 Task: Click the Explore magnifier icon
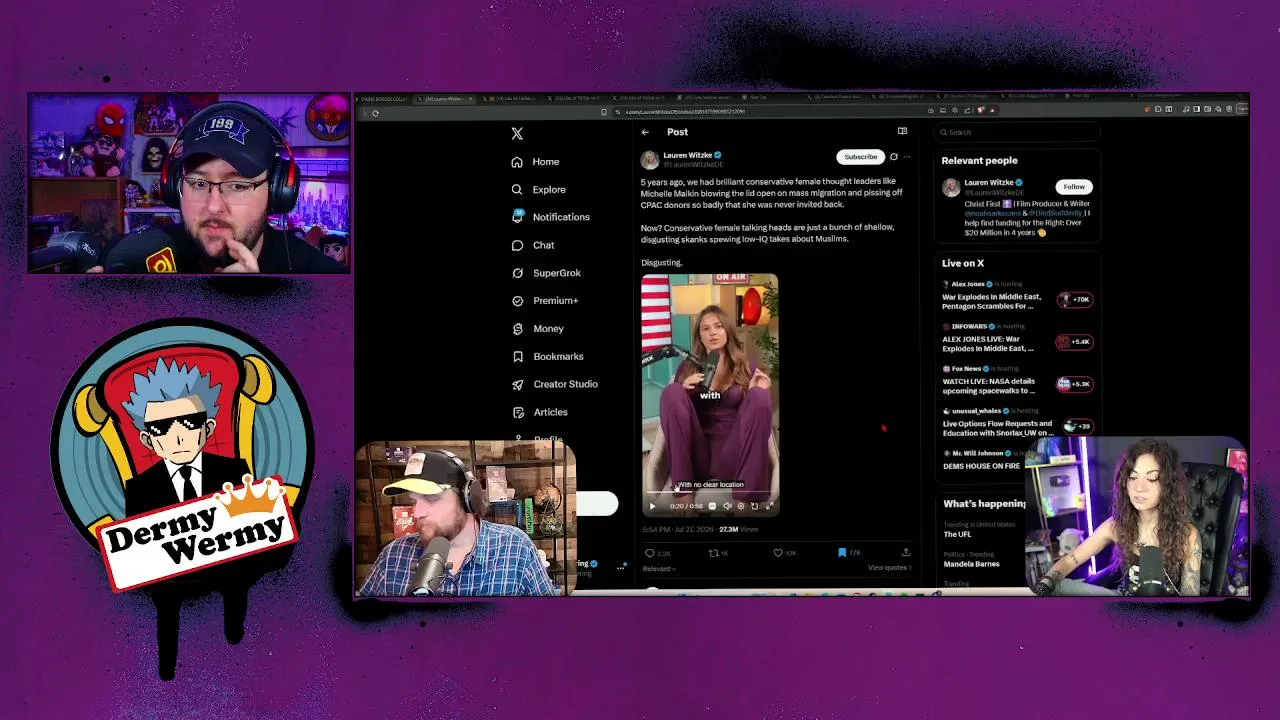coord(517,190)
